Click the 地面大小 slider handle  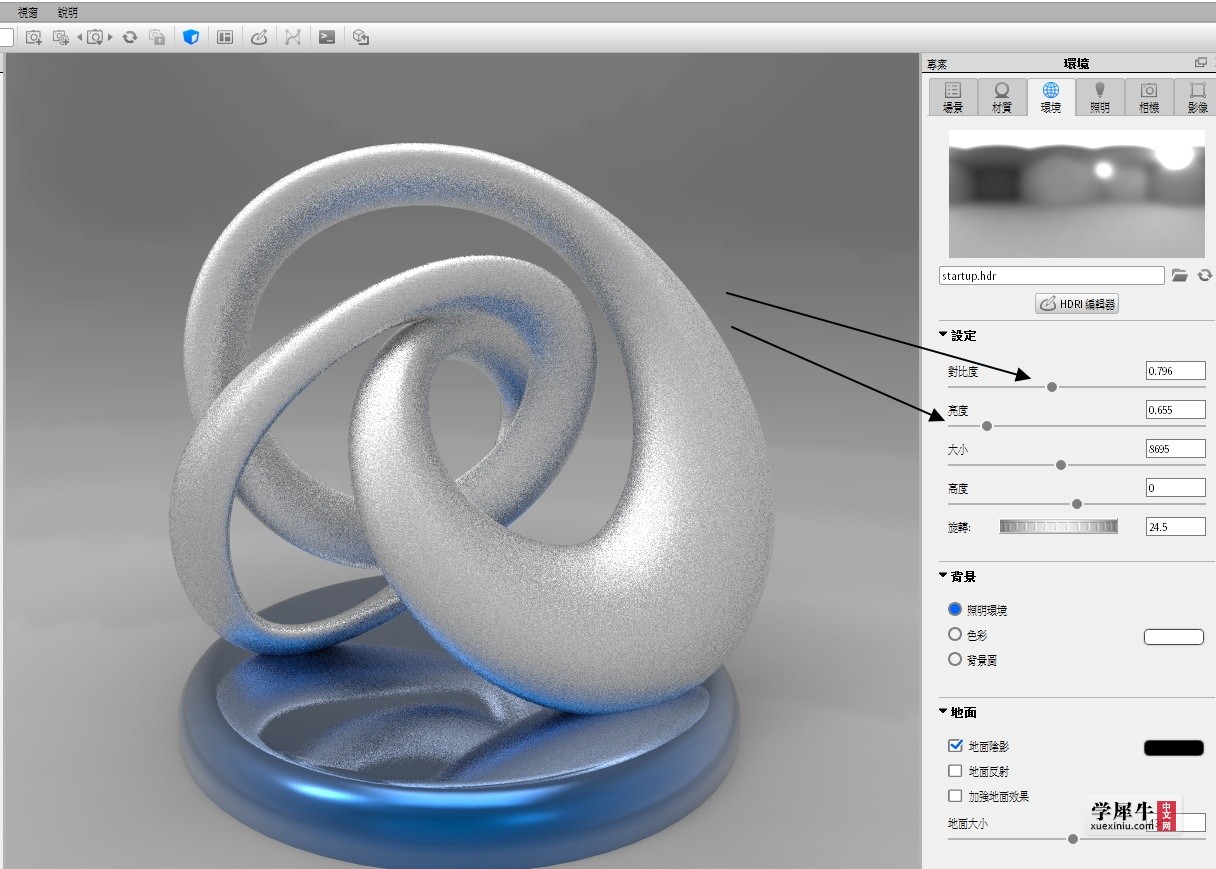(x=1073, y=839)
